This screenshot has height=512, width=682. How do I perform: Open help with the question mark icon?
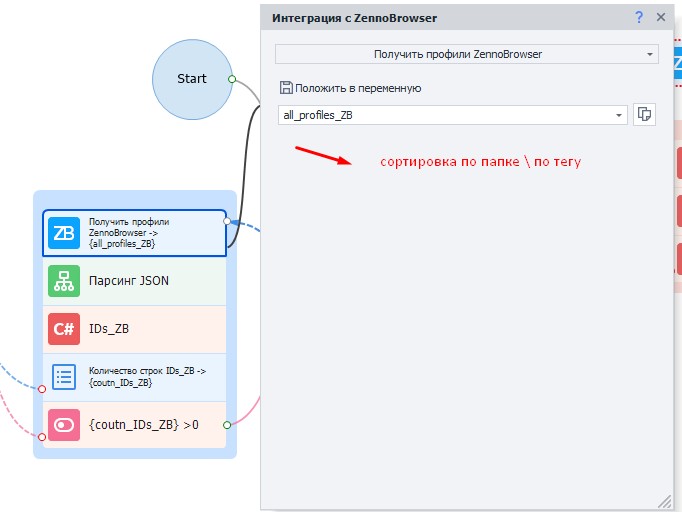[639, 17]
